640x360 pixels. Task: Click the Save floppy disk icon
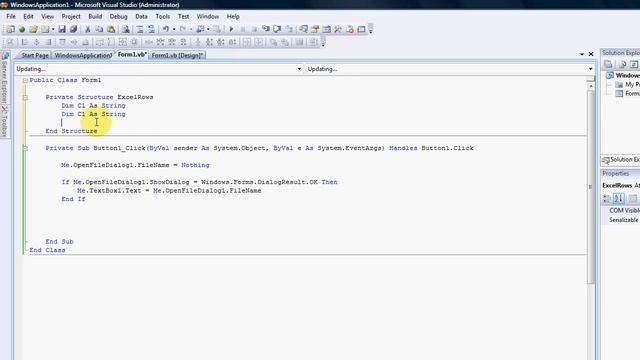pos(62,29)
